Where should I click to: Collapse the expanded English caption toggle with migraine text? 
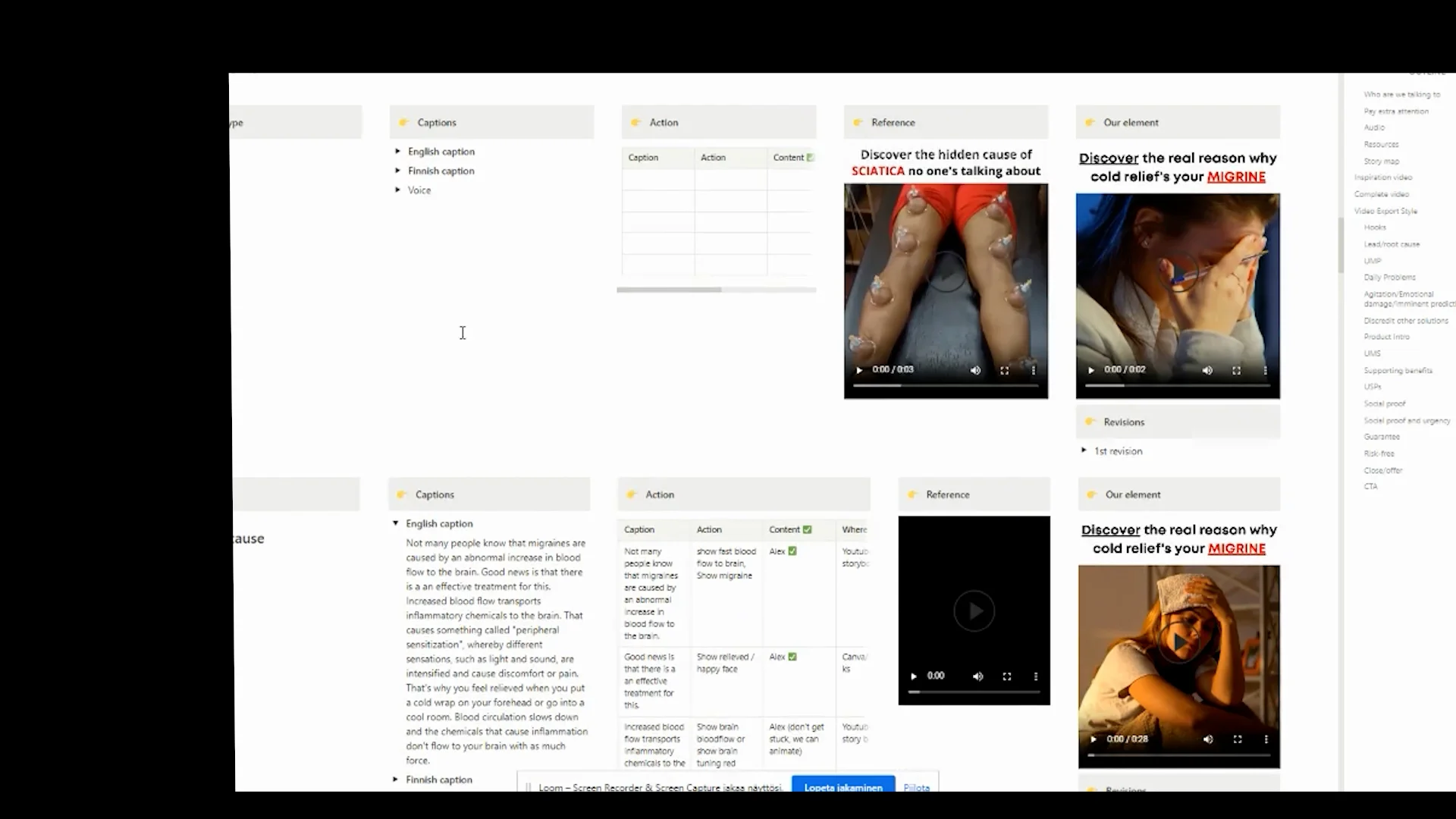pos(395,523)
